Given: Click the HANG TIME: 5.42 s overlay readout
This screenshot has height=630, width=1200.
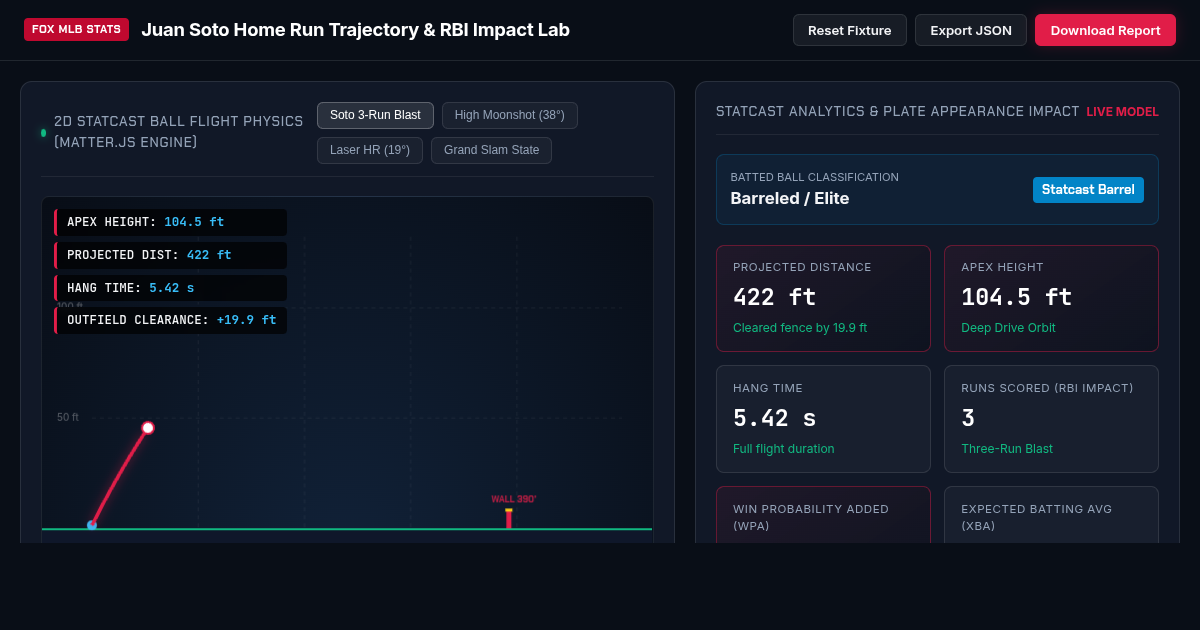Looking at the screenshot, I should point(170,288).
